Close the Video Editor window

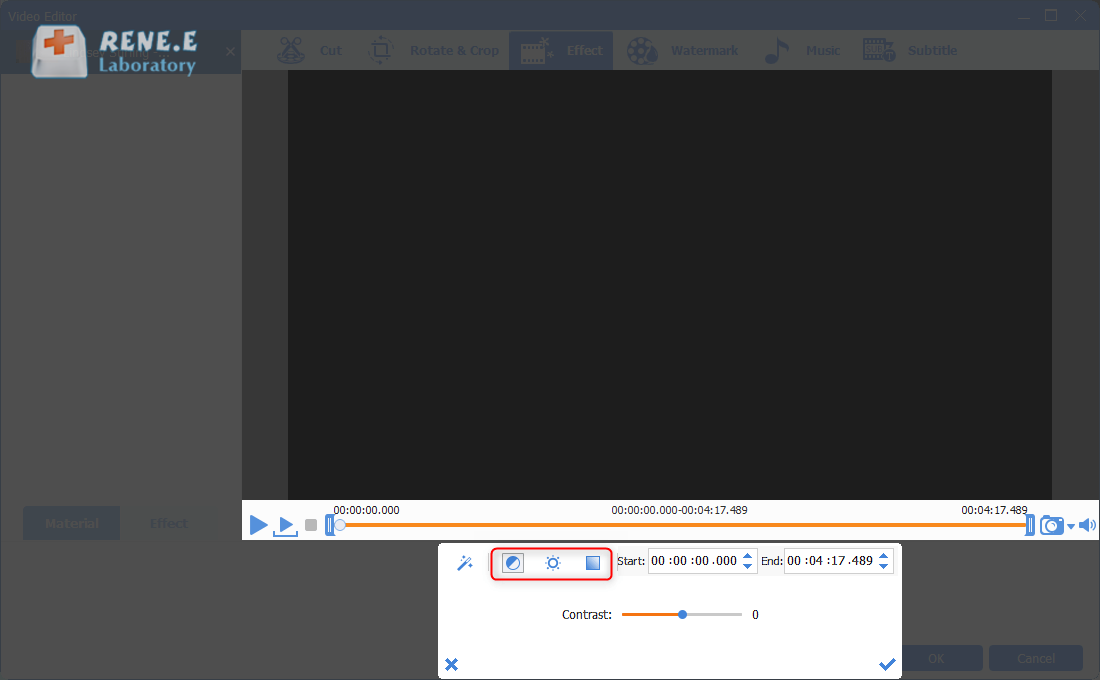(1080, 15)
